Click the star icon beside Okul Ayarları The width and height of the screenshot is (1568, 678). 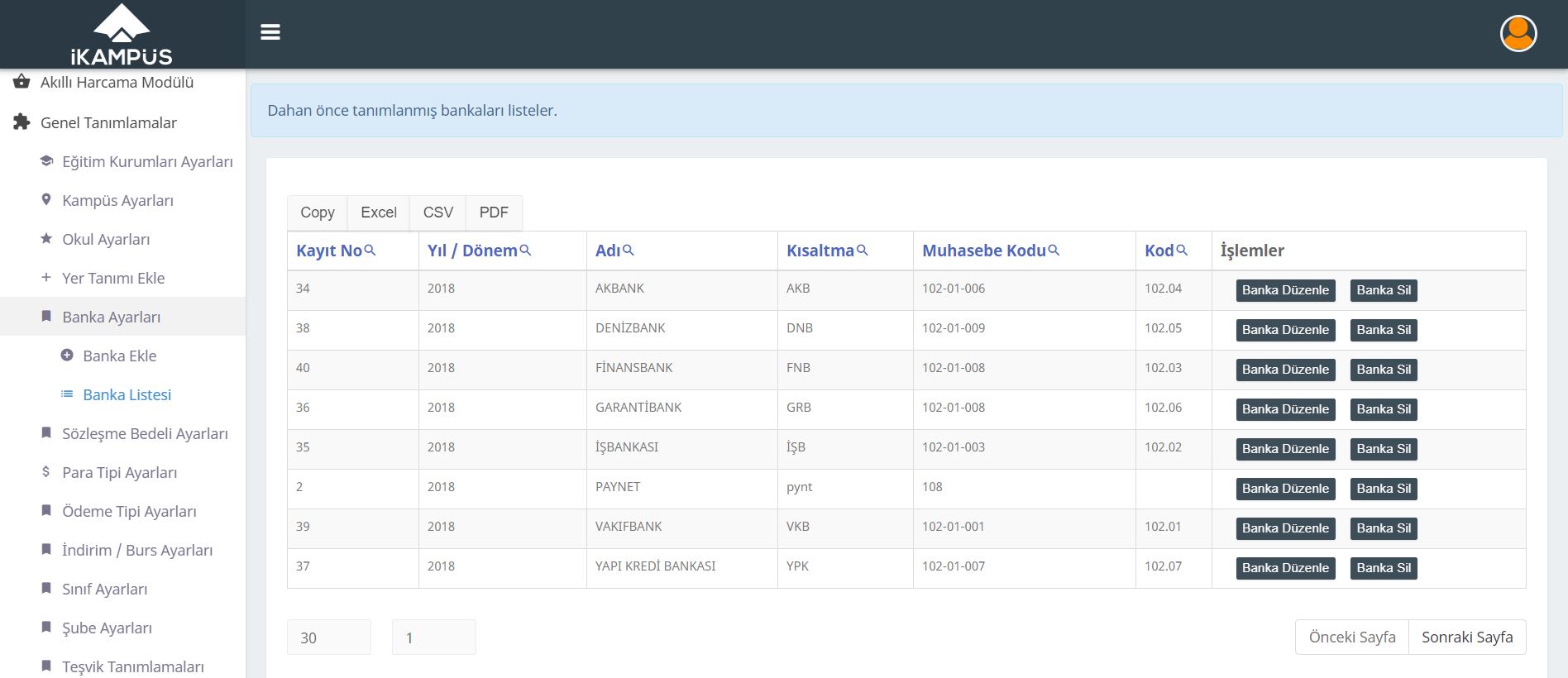pyautogui.click(x=46, y=238)
